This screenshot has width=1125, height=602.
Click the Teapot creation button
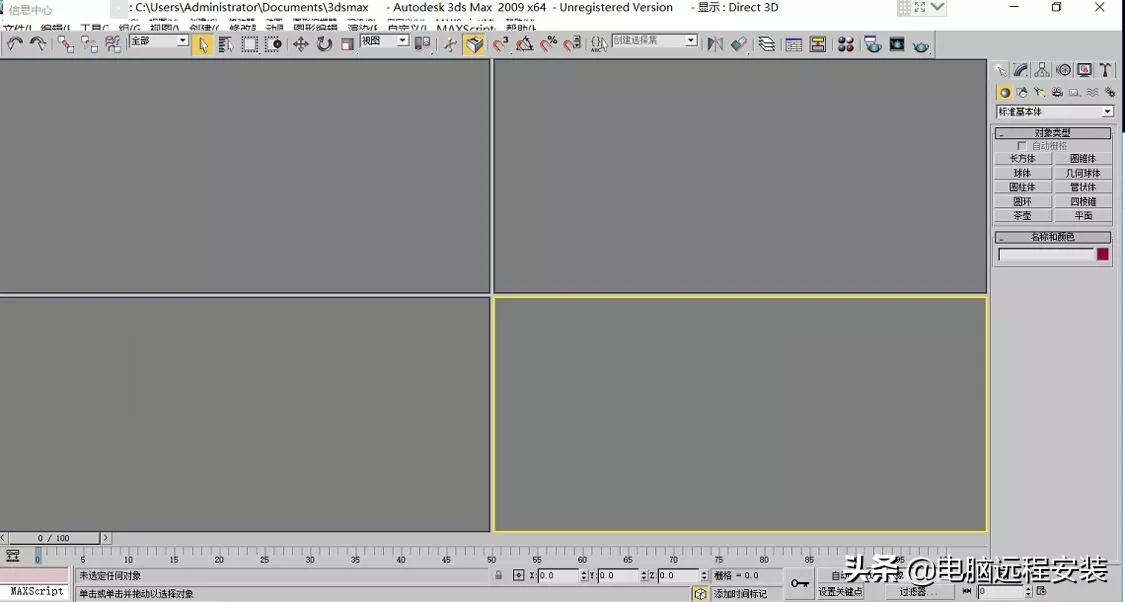pos(1022,215)
